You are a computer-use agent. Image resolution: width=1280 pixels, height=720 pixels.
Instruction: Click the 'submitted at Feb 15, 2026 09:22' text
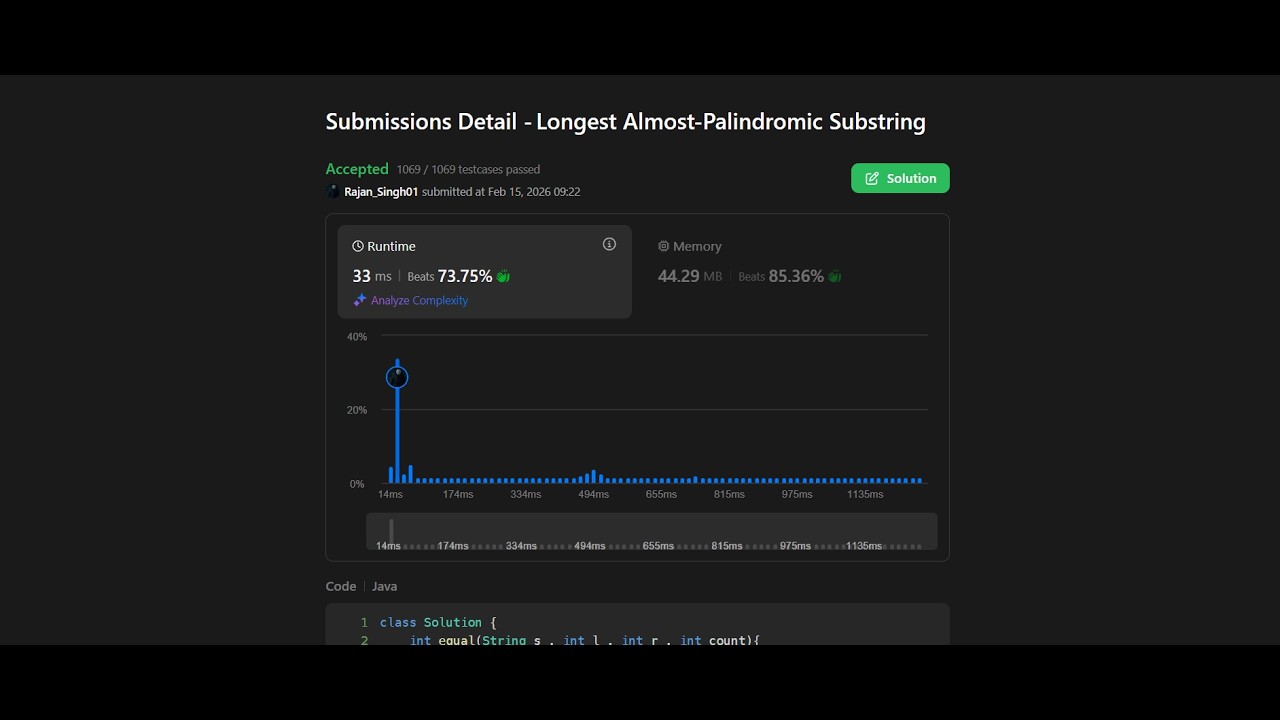(501, 192)
